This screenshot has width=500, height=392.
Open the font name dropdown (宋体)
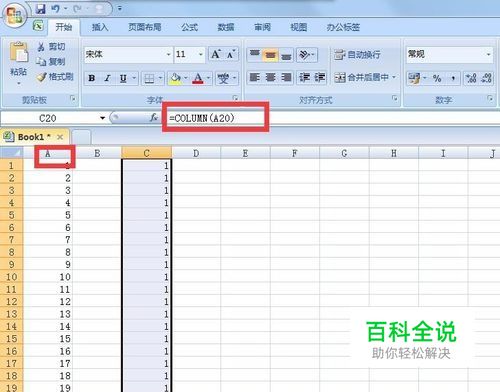[x=168, y=54]
